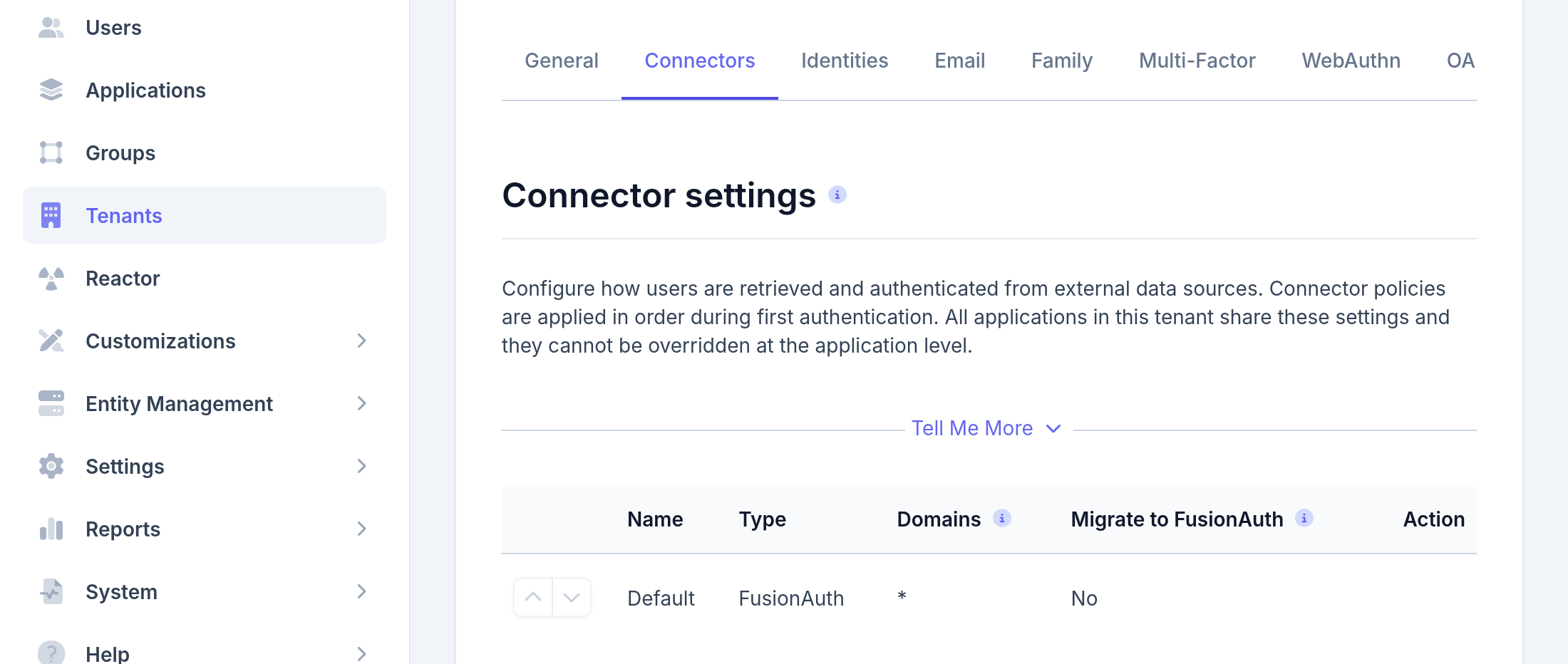Screen dimensions: 1568x664
Task: Click info icon next to Migrate to FusionAuth
Action: [1304, 518]
